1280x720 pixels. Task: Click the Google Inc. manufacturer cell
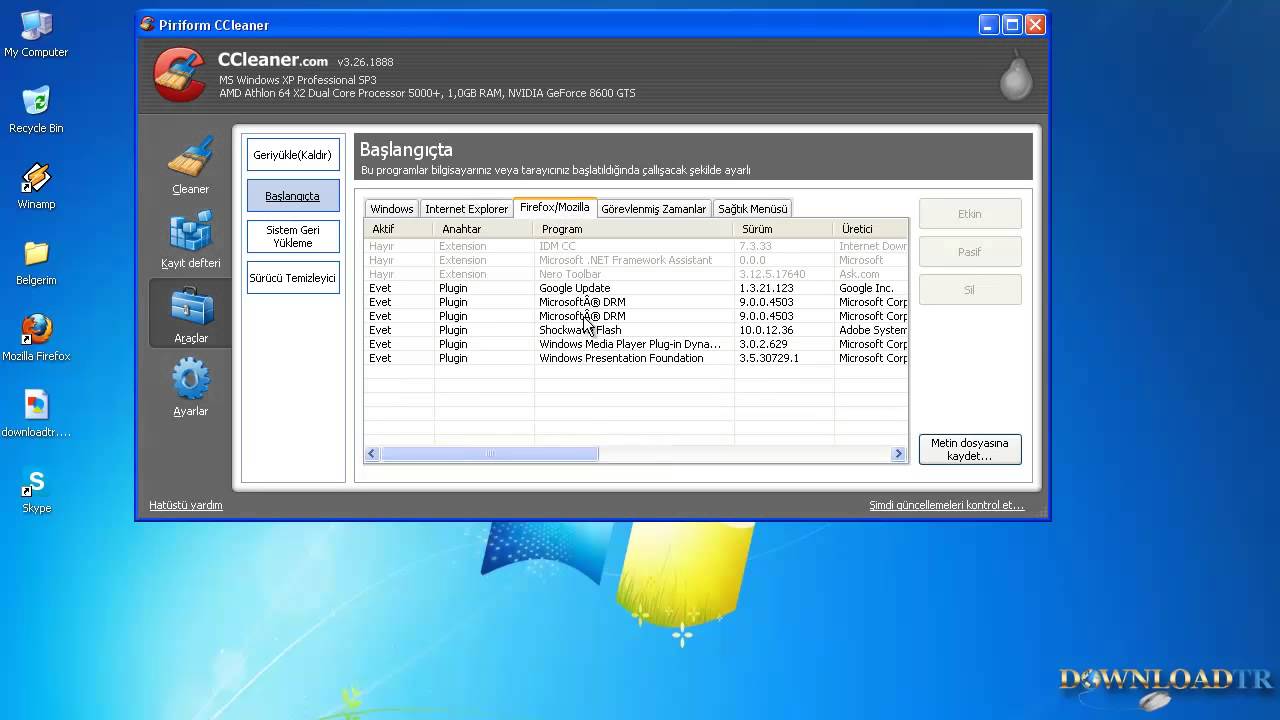point(866,288)
